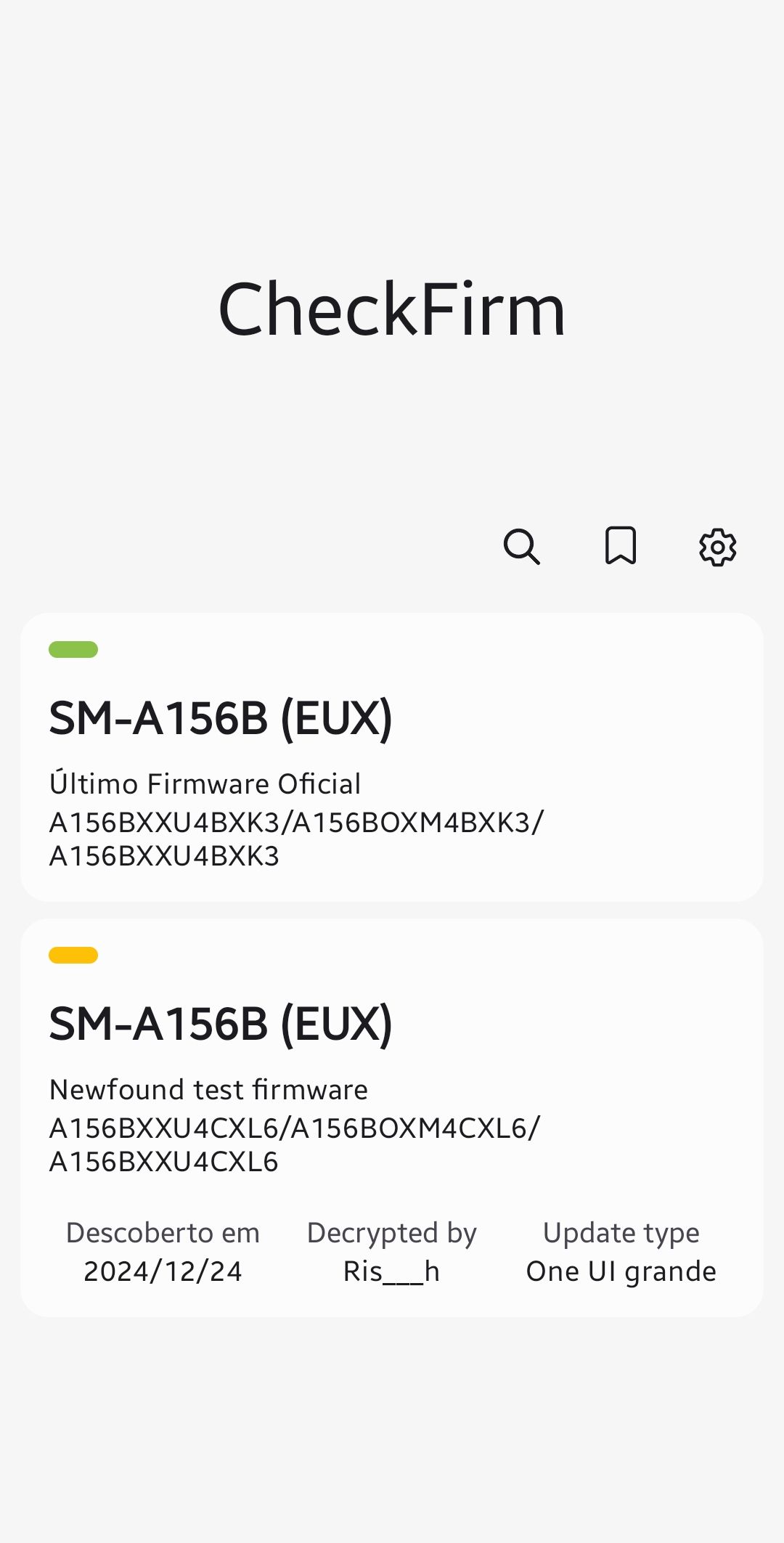Screen dimensions: 784x1543
Task: Tap the "Descoberto em" label
Action: tap(163, 1233)
